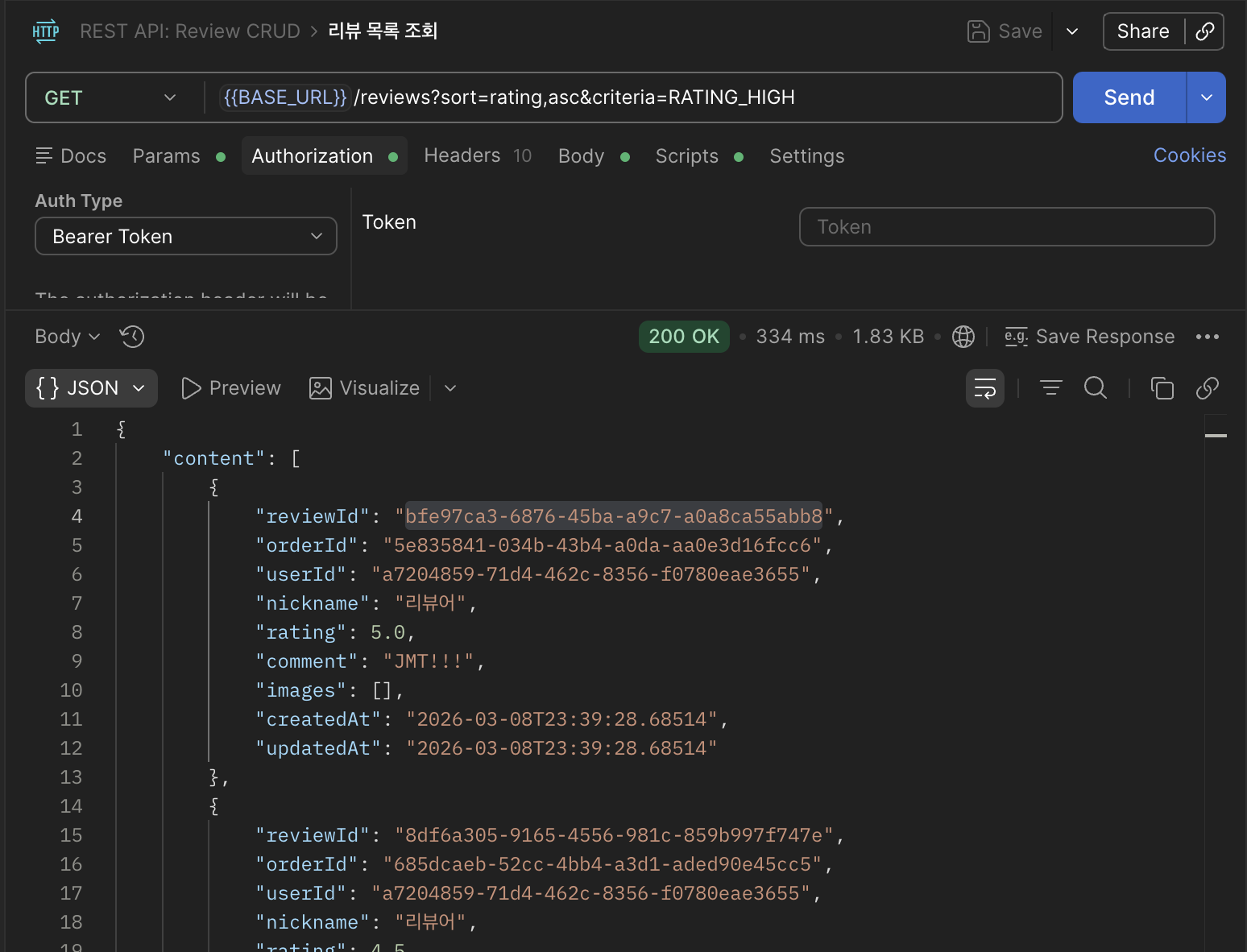The image size is (1247, 952).
Task: Click the comment "JMT!!!" value
Action: pyautogui.click(x=429, y=661)
